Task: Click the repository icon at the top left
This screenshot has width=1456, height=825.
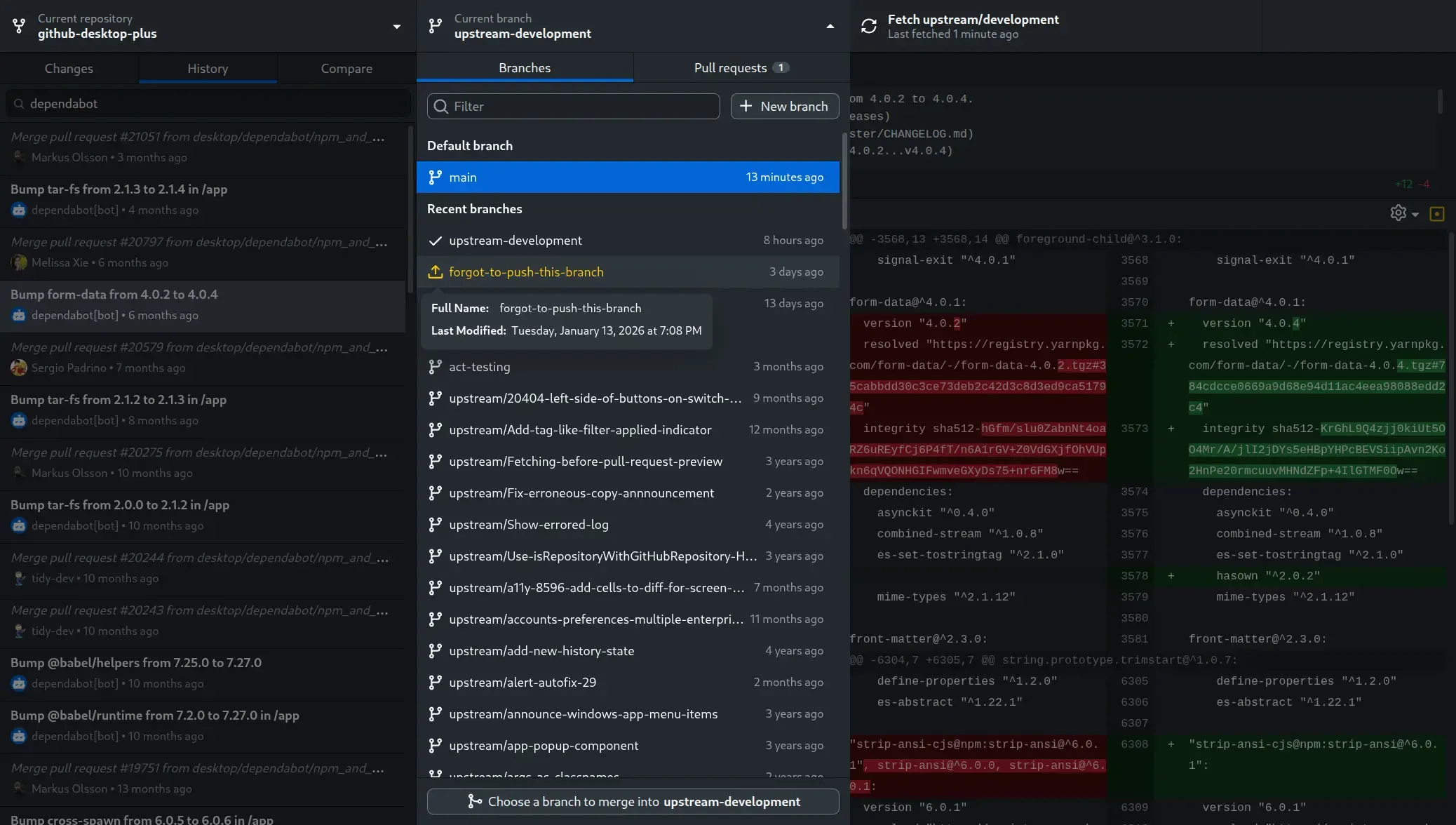Action: tap(19, 26)
